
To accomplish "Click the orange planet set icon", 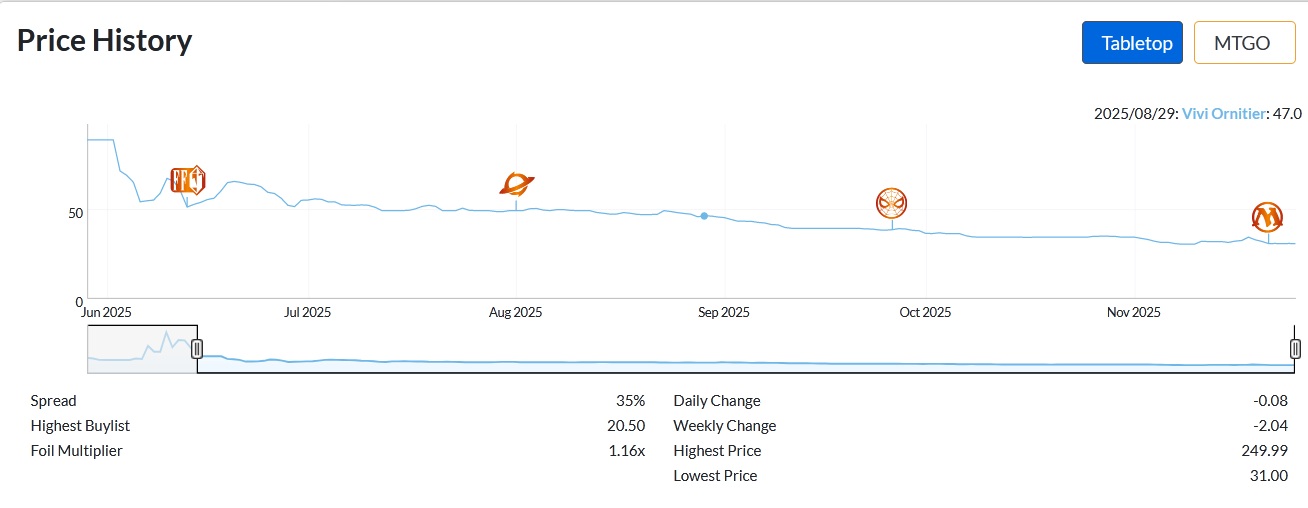I will (x=517, y=184).
